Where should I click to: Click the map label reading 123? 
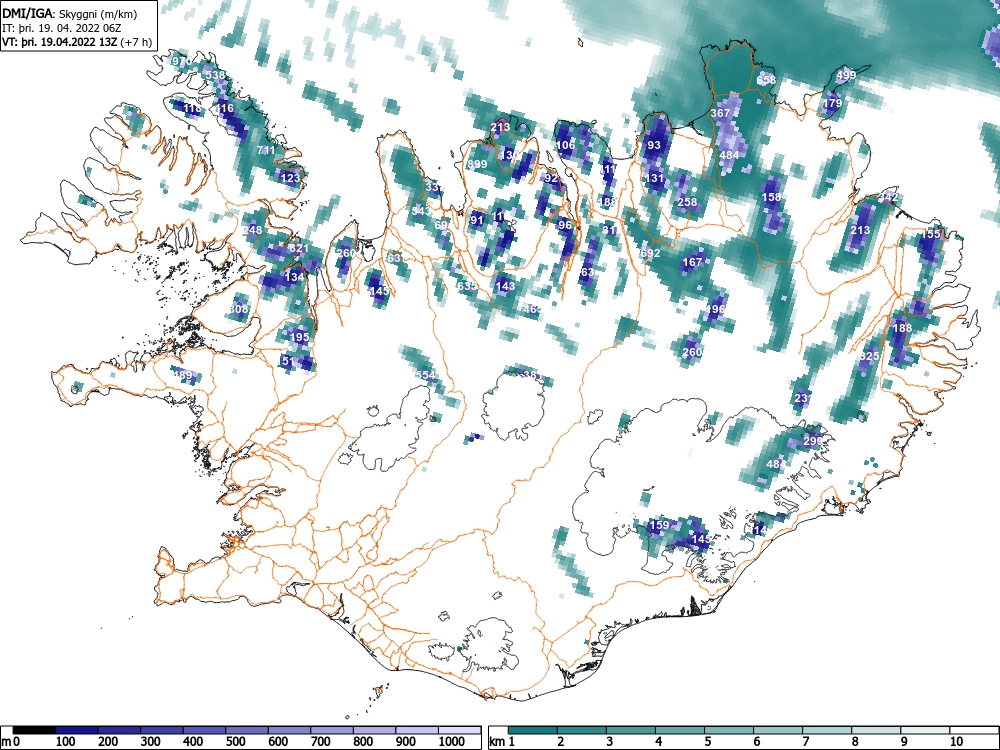(x=290, y=178)
